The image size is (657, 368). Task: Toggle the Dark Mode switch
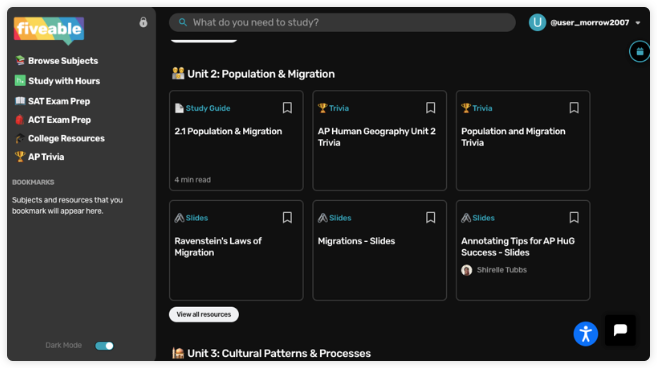(104, 346)
